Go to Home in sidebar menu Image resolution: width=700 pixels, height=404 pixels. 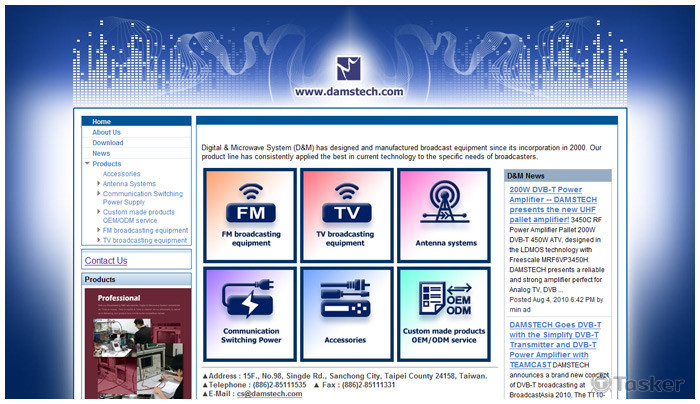[101, 121]
